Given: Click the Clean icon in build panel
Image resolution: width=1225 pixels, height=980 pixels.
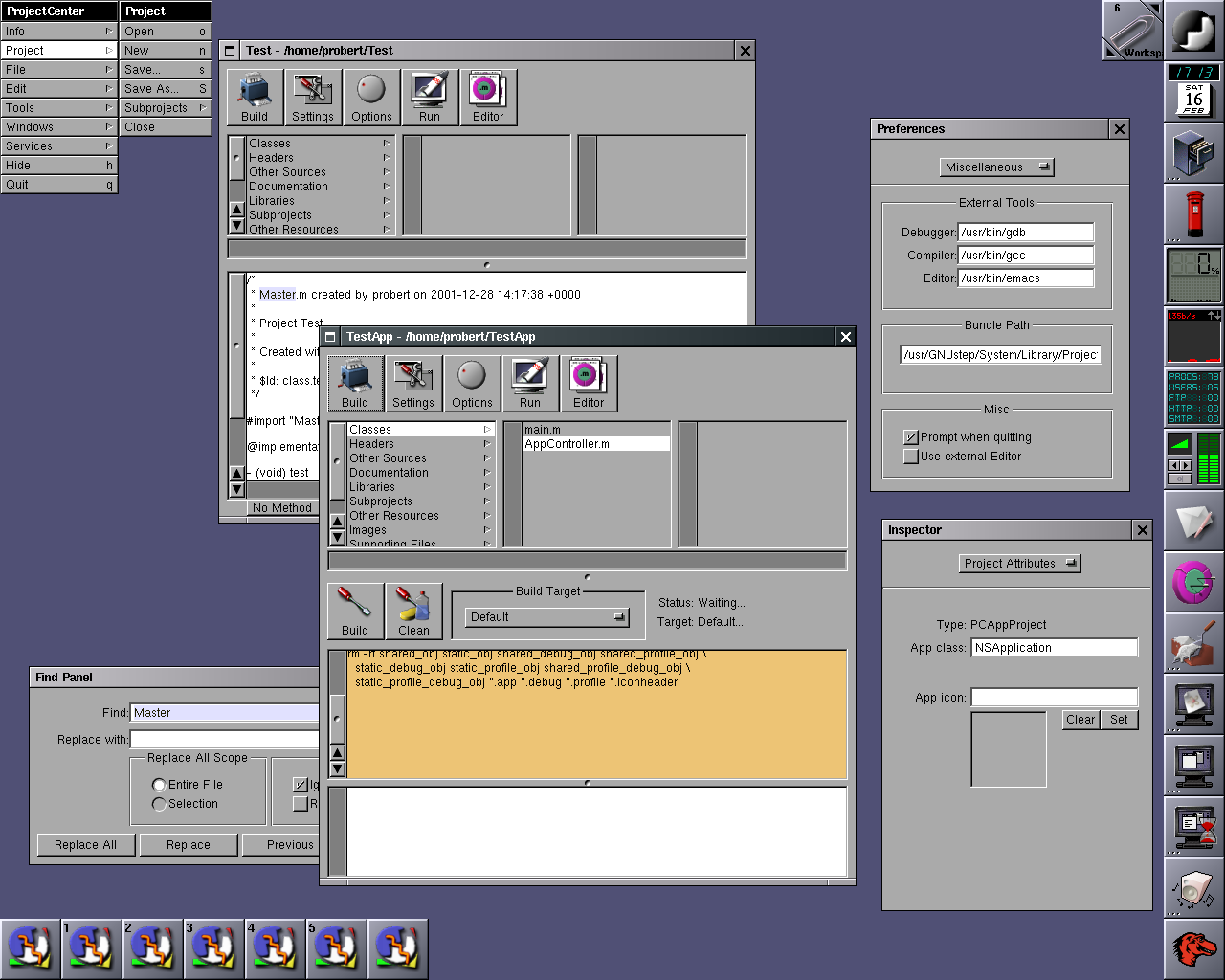Looking at the screenshot, I should tap(413, 611).
